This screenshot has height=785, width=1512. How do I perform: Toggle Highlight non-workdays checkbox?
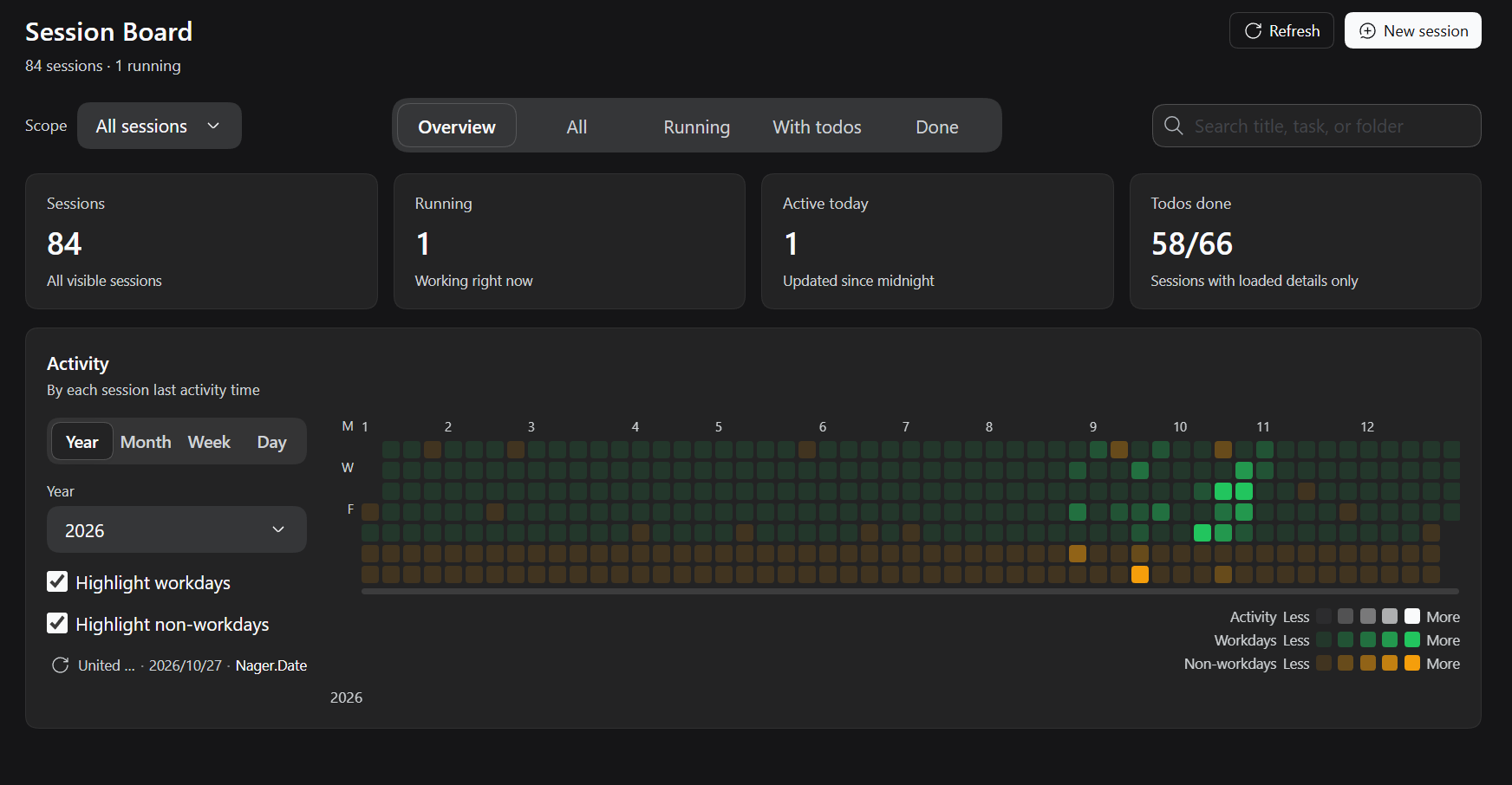point(57,623)
